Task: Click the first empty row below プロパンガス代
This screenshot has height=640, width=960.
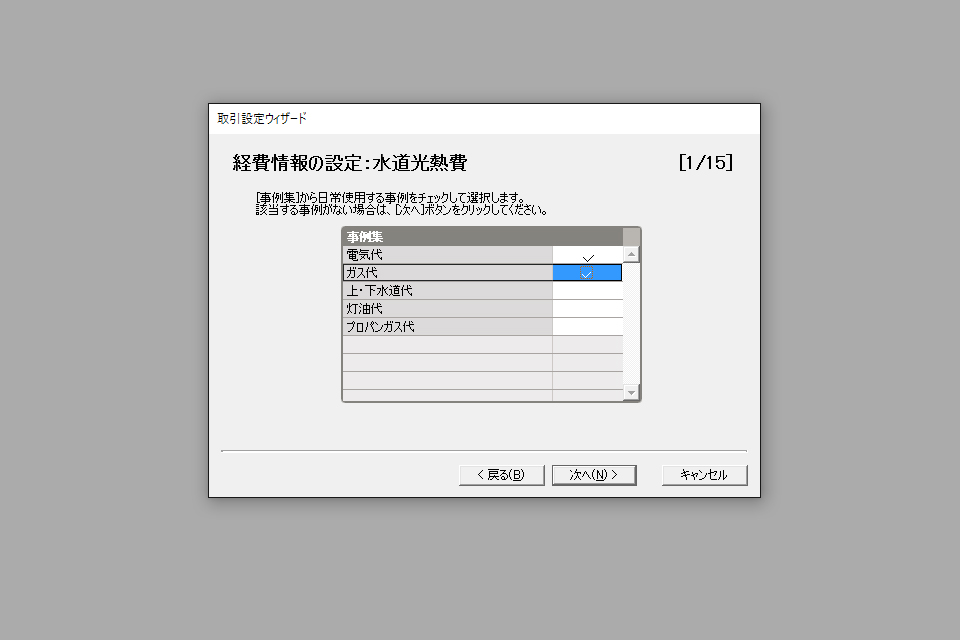Action: click(x=482, y=345)
